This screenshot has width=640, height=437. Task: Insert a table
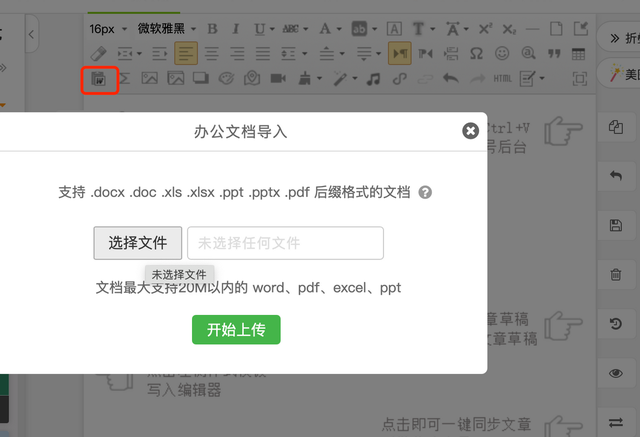(x=578, y=53)
